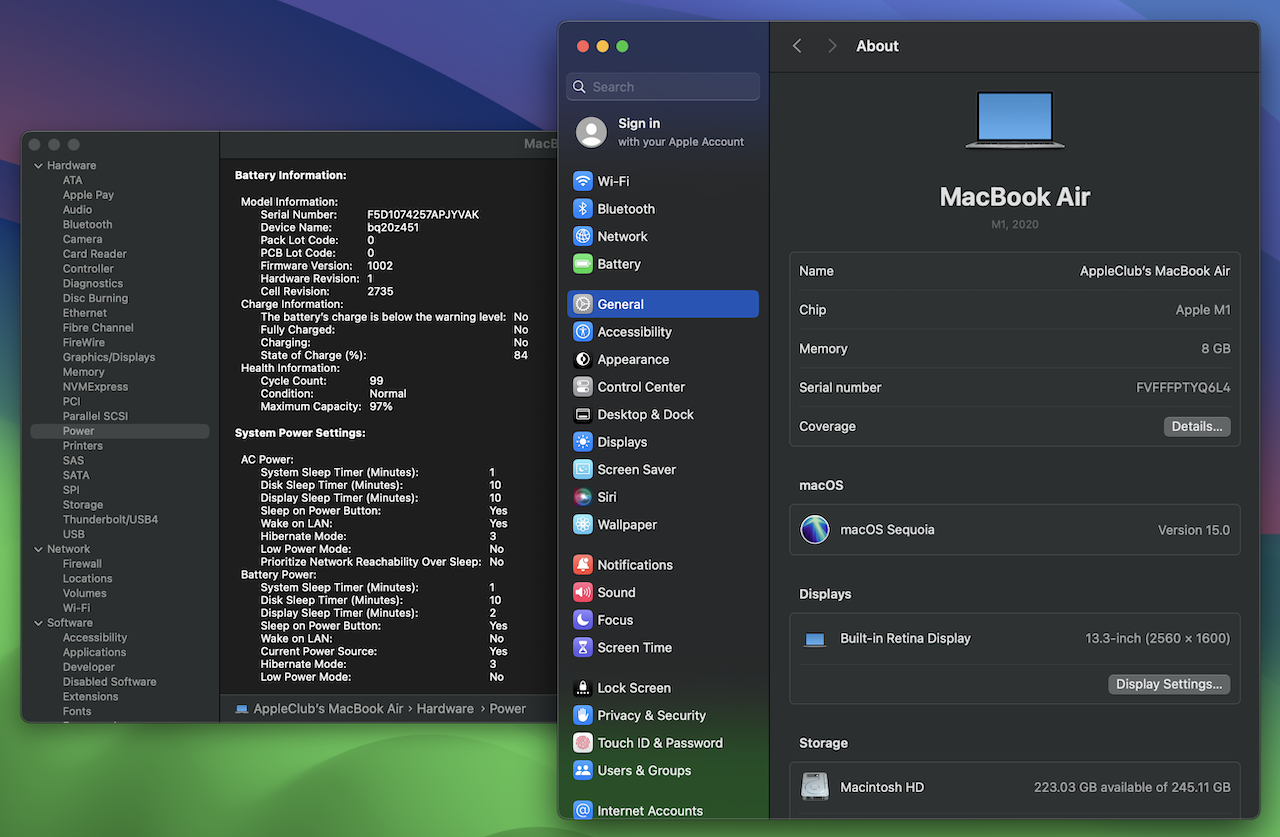The image size is (1280, 837).
Task: Open Extensions under Software
Action: click(91, 697)
